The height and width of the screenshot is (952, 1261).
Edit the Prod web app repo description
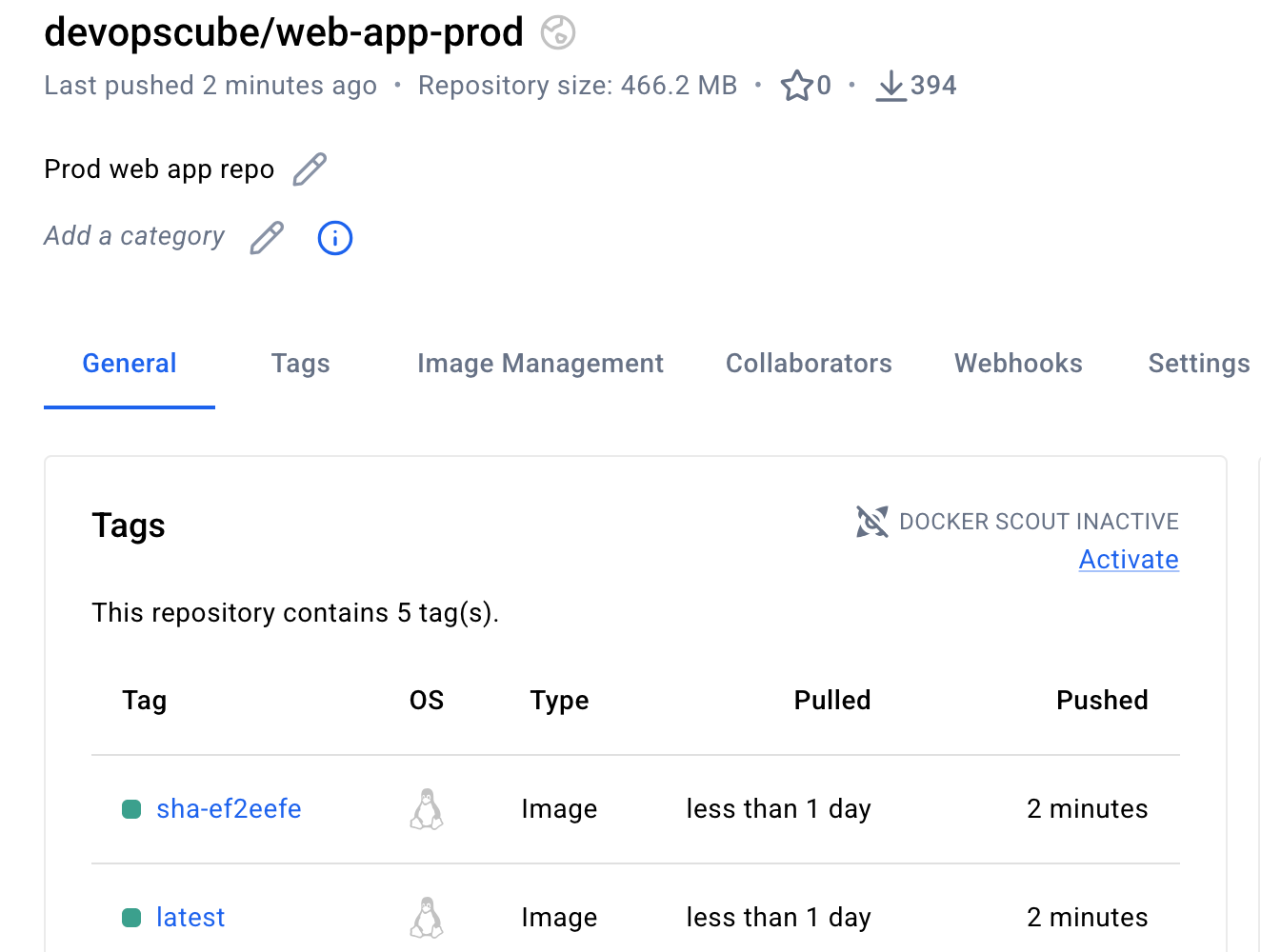(x=310, y=169)
